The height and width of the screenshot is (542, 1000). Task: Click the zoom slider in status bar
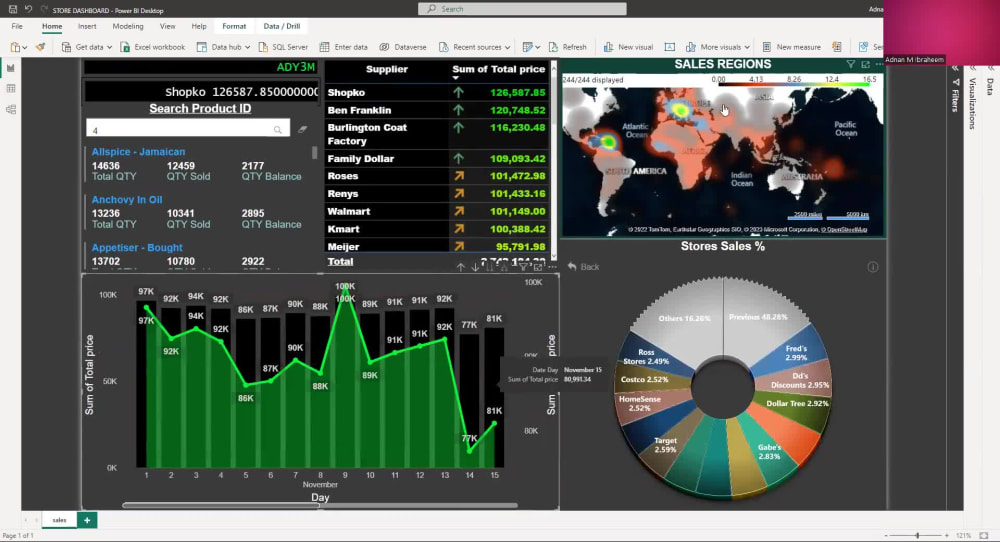pos(917,536)
